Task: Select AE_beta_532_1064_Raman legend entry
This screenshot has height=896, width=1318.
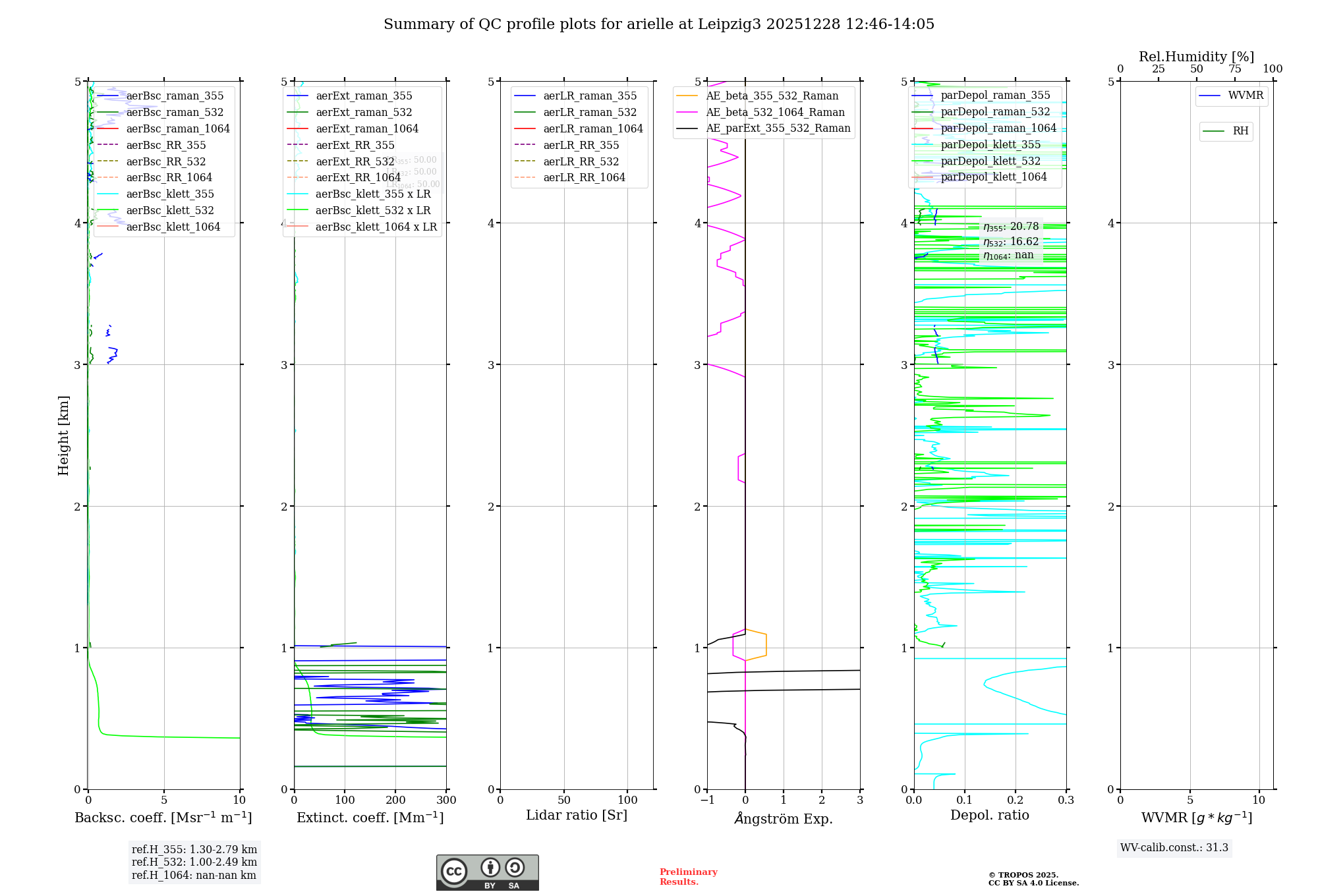Action: [775, 113]
